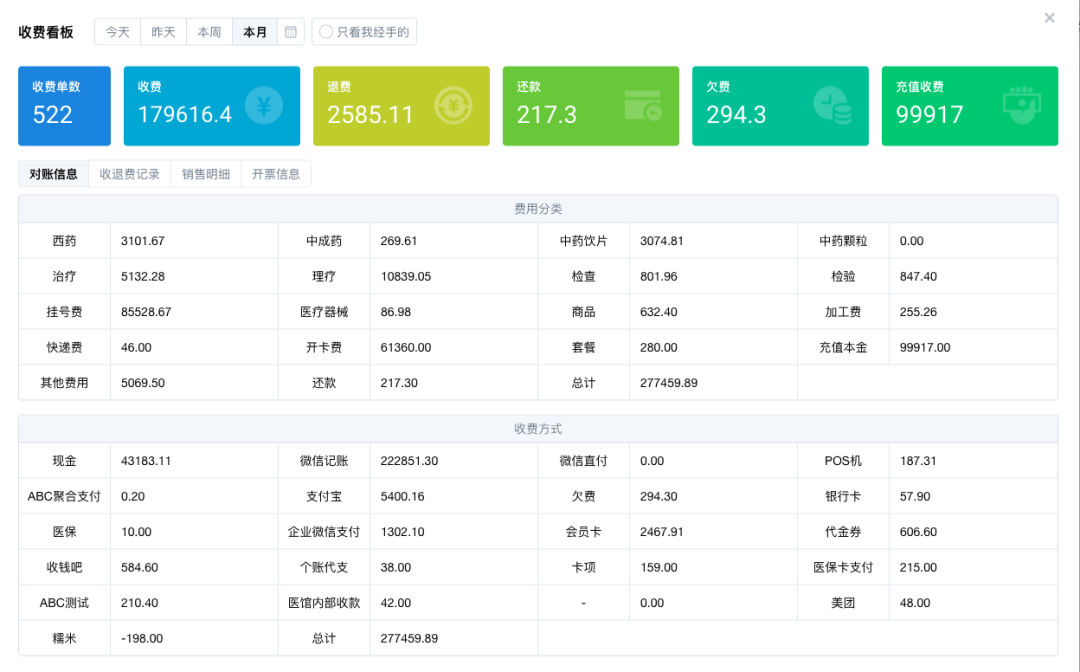Open the calendar date picker icon
Image resolution: width=1080 pixels, height=672 pixels.
click(x=290, y=32)
